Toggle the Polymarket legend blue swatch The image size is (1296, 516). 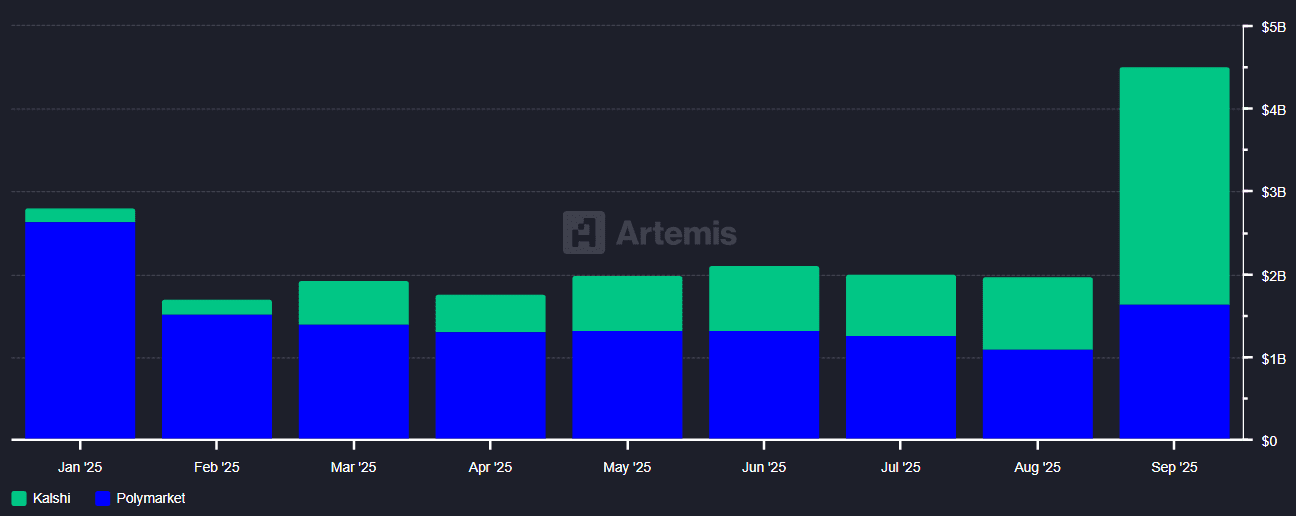[x=102, y=498]
